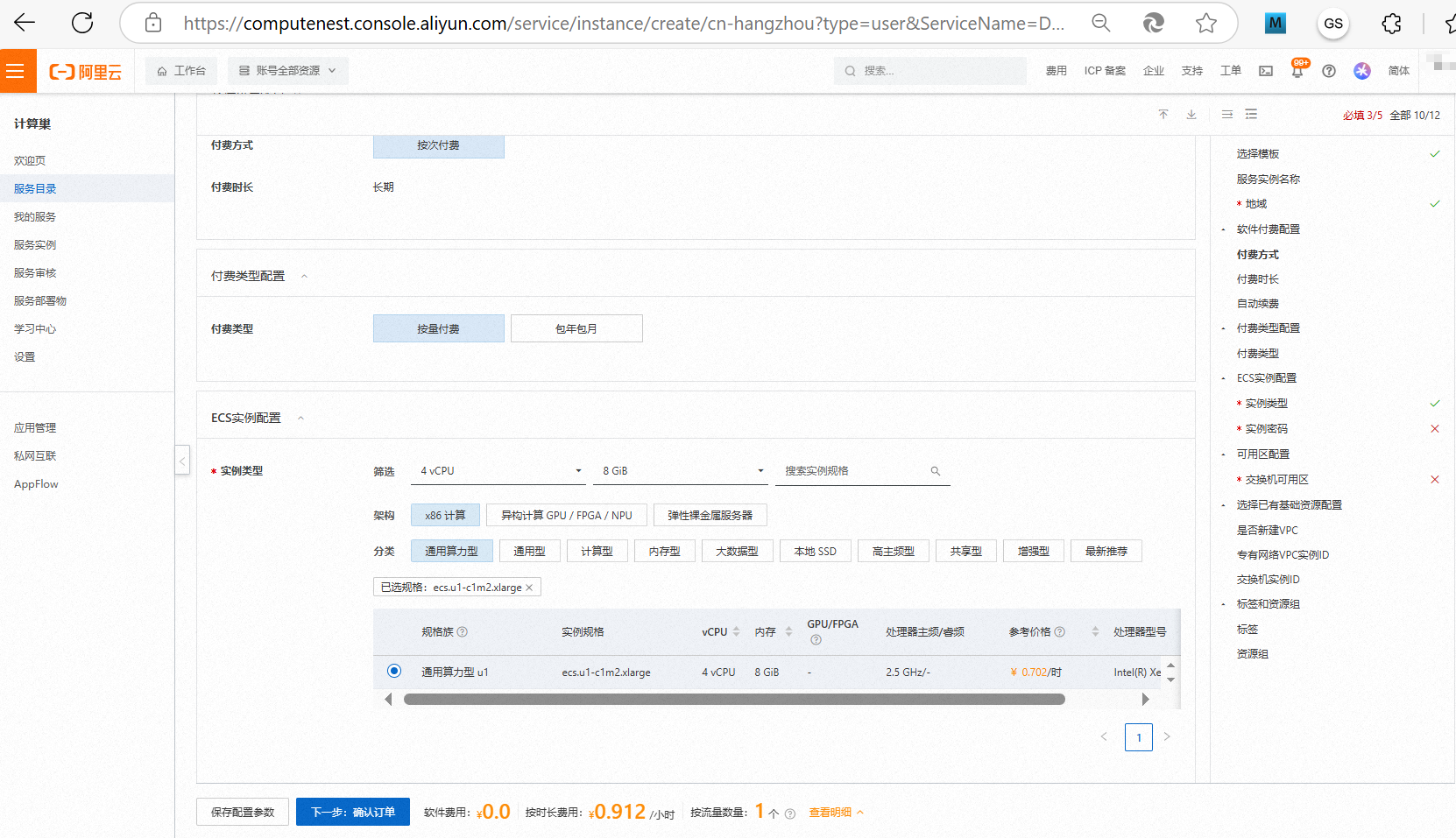
Task: Open the 账号全部资源 dropdown
Action: coord(288,71)
